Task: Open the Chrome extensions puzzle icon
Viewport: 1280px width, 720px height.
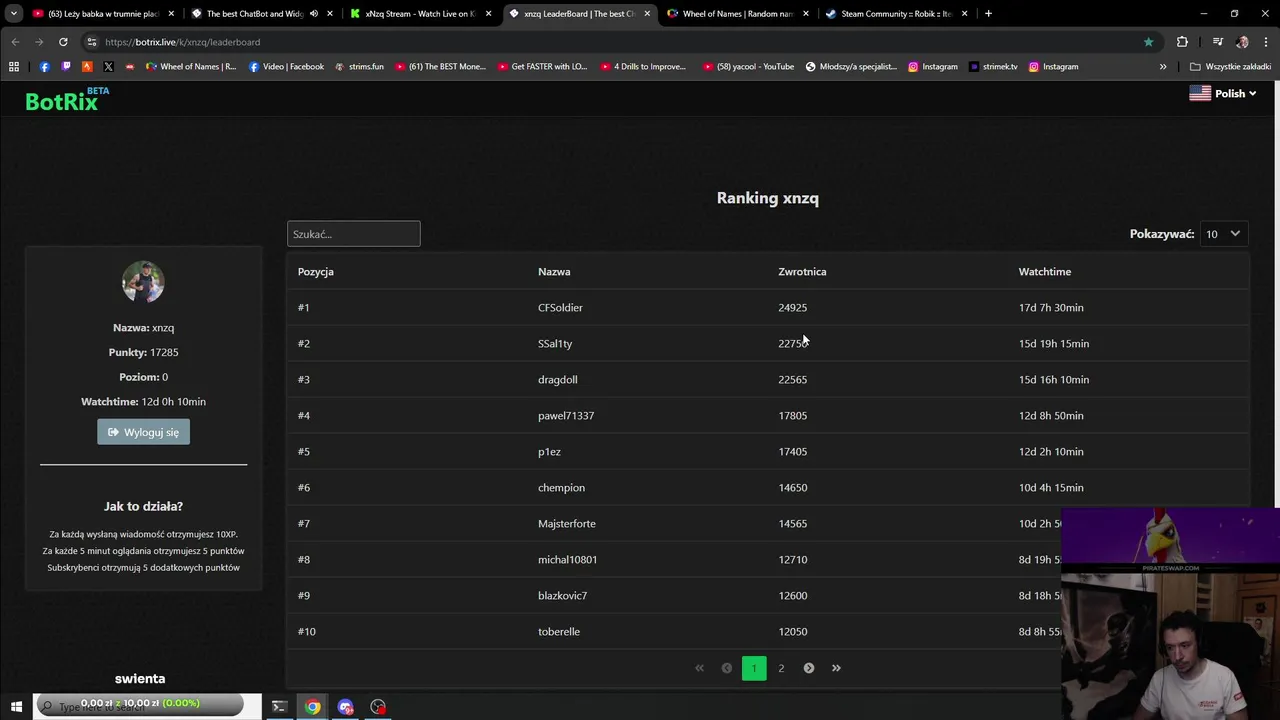Action: [x=1182, y=42]
